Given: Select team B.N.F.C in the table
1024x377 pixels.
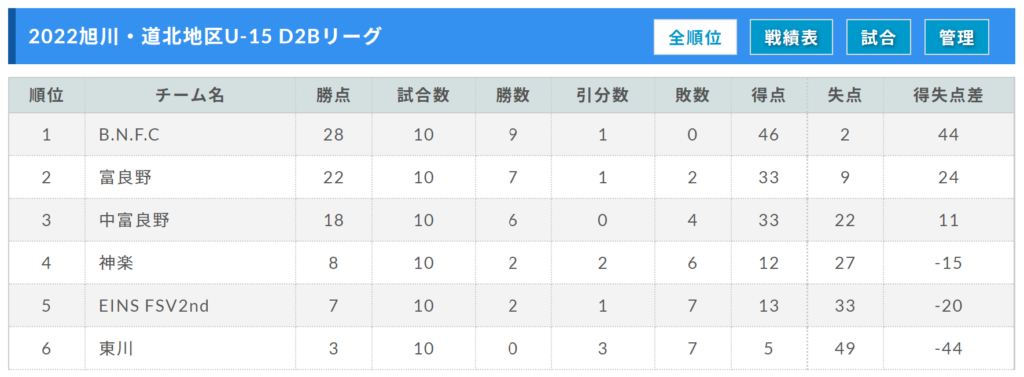Looking at the screenshot, I should tap(129, 135).
